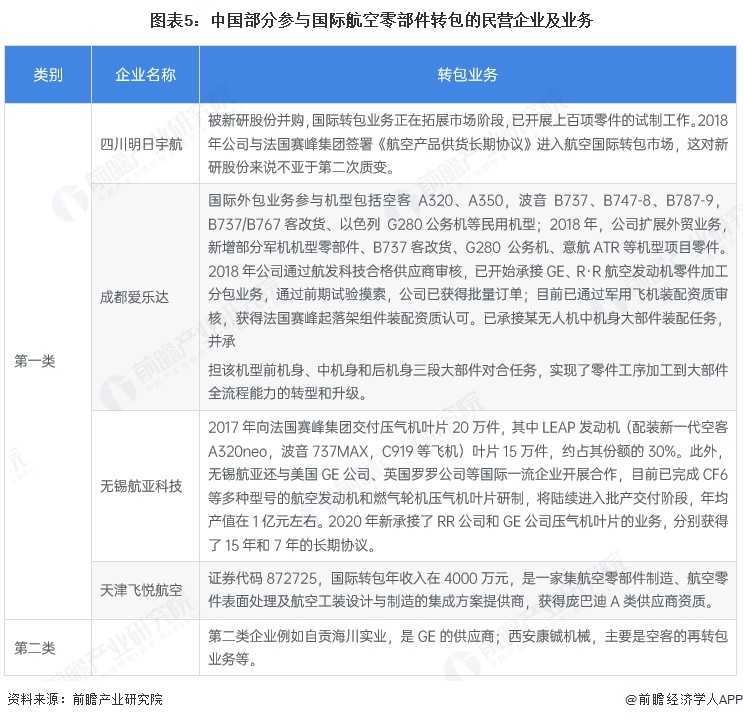Viewport: 743px width, 720px height.
Task: Click the source note 资料来源：前瞻产业研究院
Action: [85, 699]
